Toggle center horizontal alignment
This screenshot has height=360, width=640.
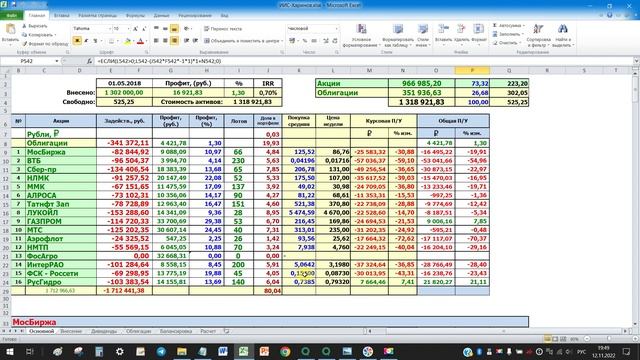click(165, 41)
